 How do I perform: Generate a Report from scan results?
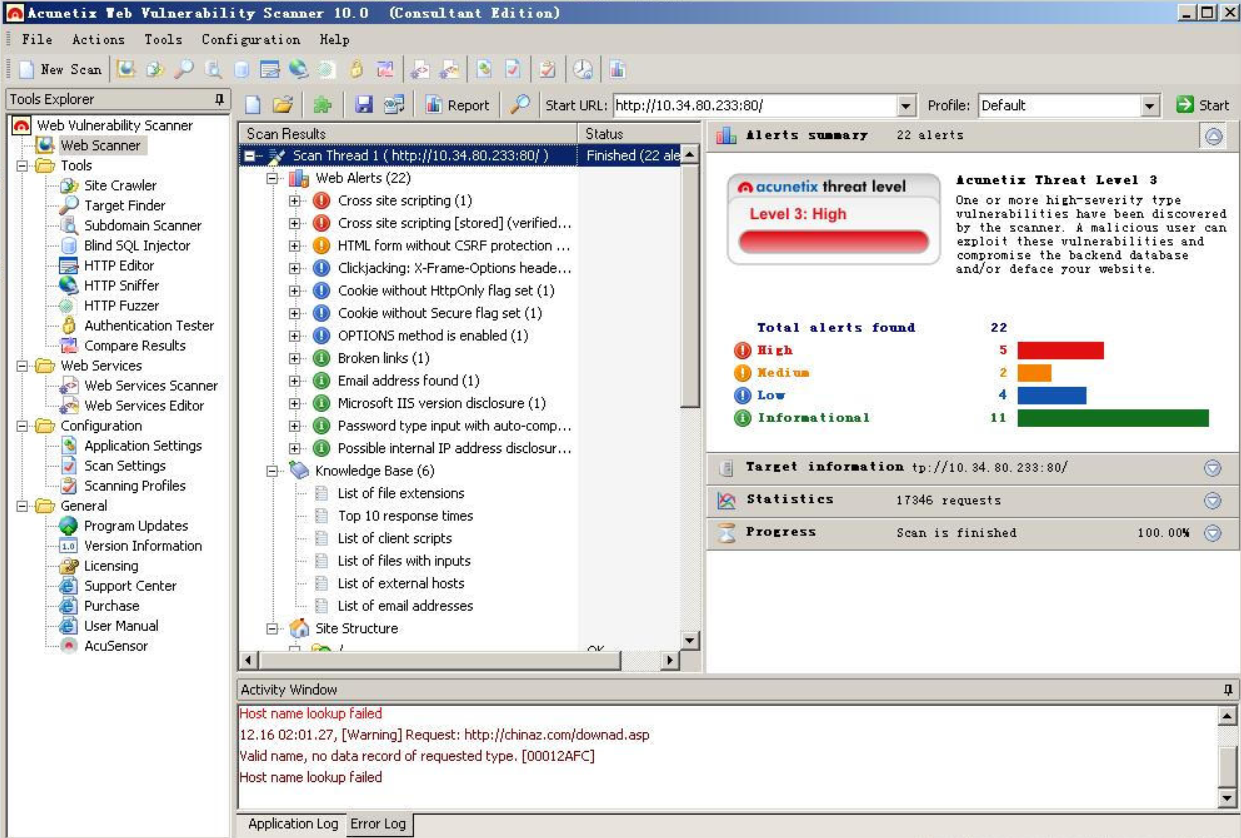[458, 105]
